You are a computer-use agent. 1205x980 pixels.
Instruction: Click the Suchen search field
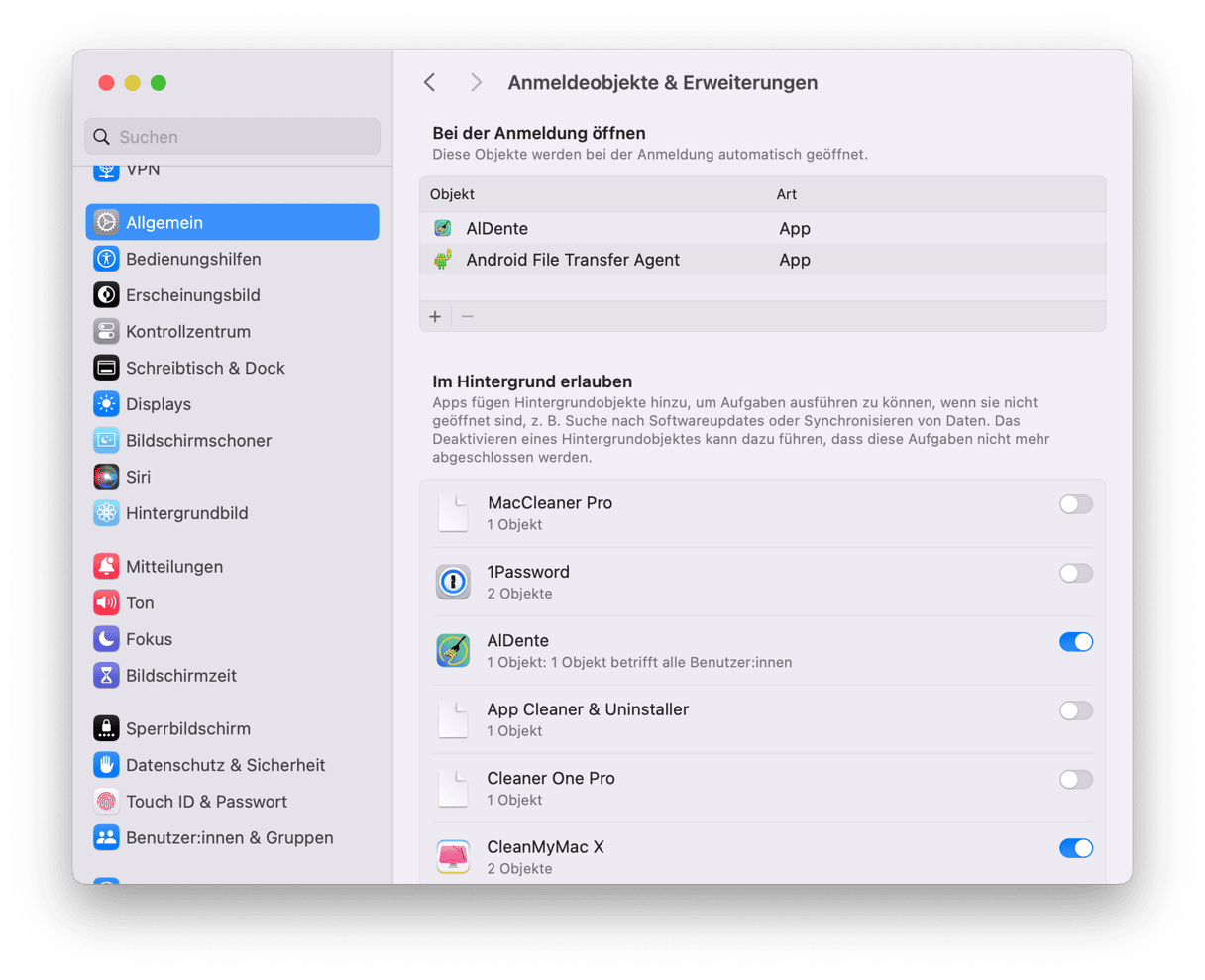[232, 137]
